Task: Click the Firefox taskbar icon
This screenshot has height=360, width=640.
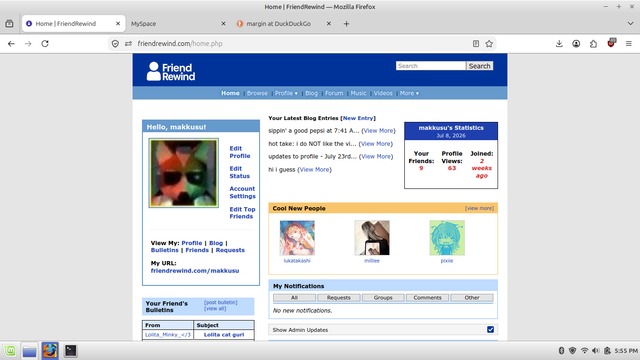Action: (x=50, y=351)
